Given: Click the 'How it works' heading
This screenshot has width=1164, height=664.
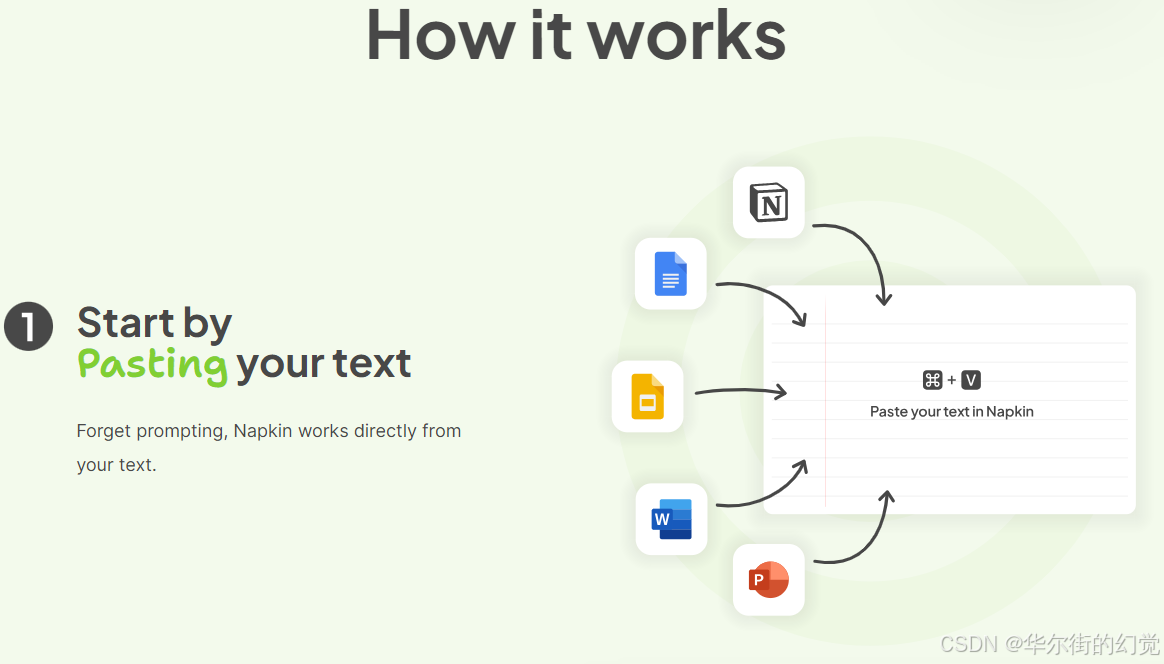Looking at the screenshot, I should (x=576, y=34).
